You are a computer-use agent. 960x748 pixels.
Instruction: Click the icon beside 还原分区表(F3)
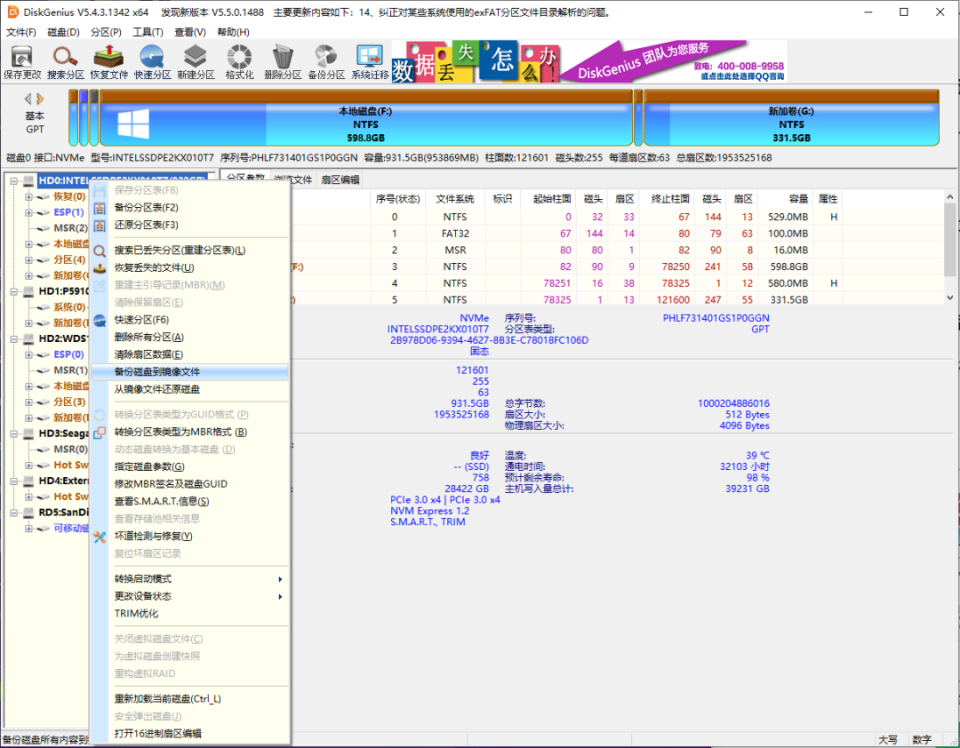tap(100, 225)
